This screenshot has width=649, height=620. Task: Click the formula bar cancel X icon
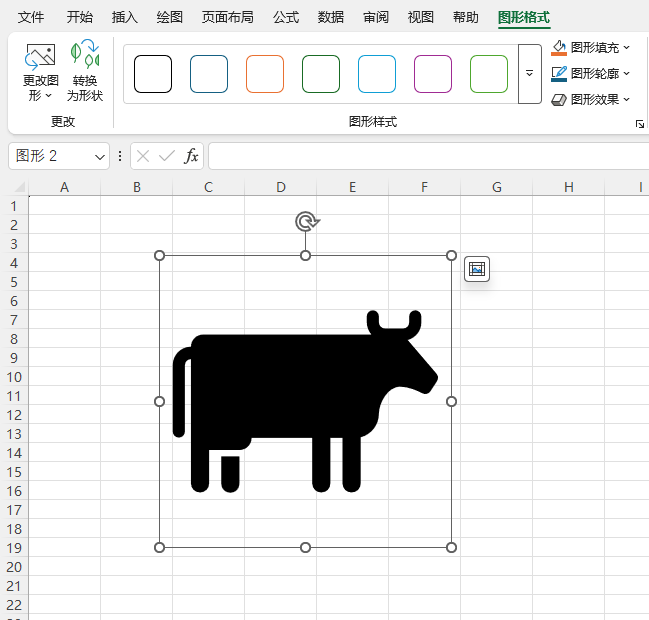pyautogui.click(x=143, y=156)
